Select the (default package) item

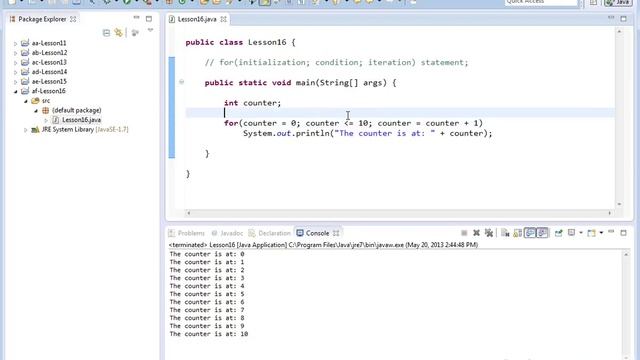pos(77,110)
